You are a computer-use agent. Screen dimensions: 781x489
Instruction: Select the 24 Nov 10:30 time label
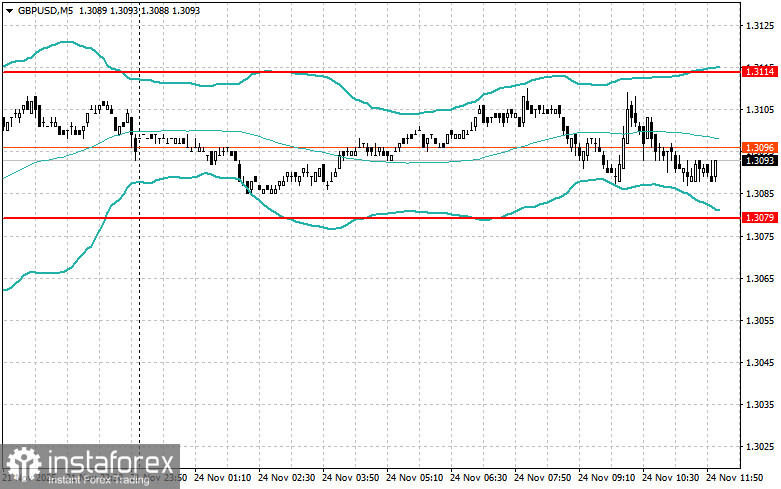coord(670,478)
